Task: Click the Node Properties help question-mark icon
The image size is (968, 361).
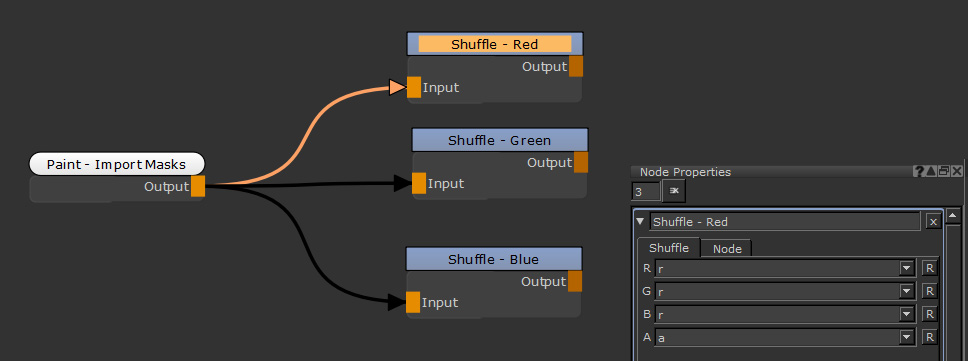Action: pos(919,172)
